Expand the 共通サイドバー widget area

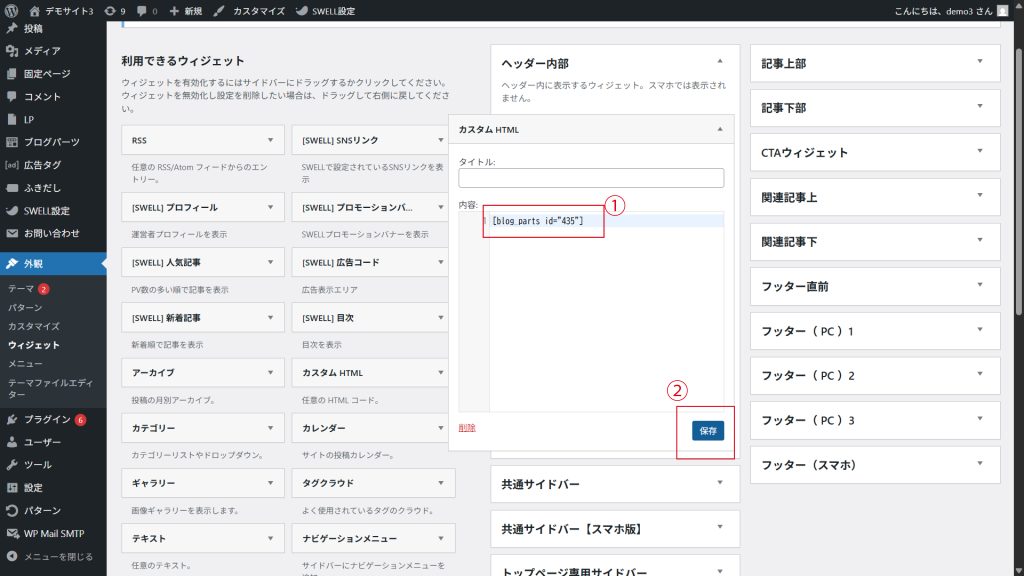(720, 483)
